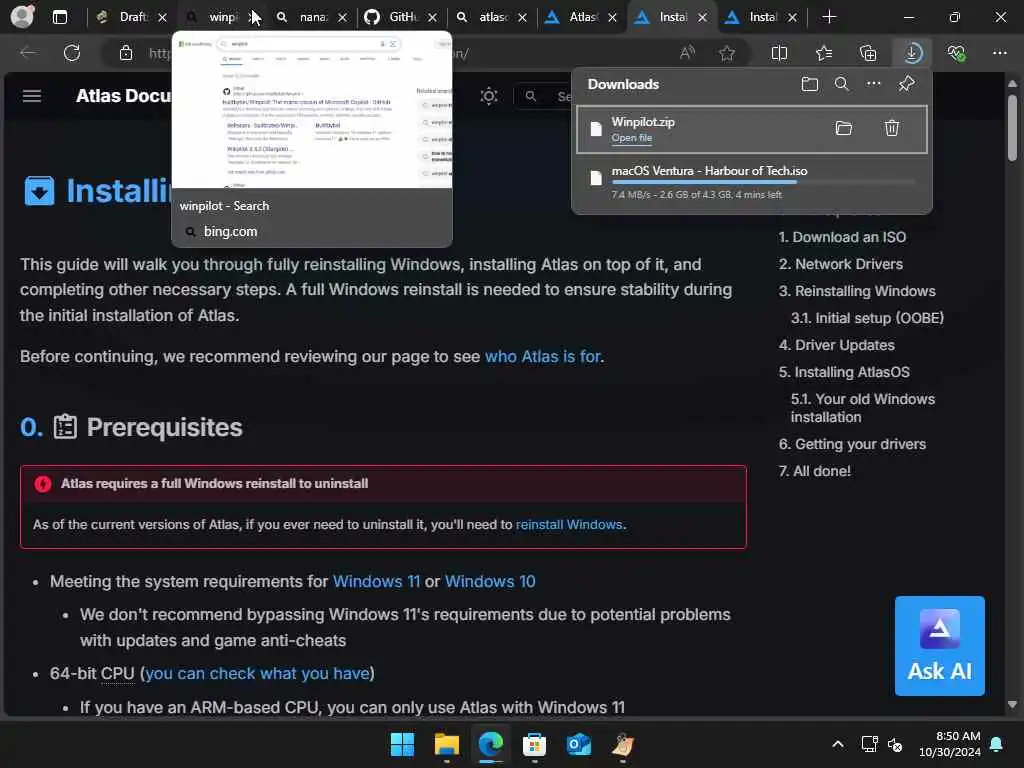
Task: Switch to the atlas search tab
Action: pyautogui.click(x=492, y=17)
